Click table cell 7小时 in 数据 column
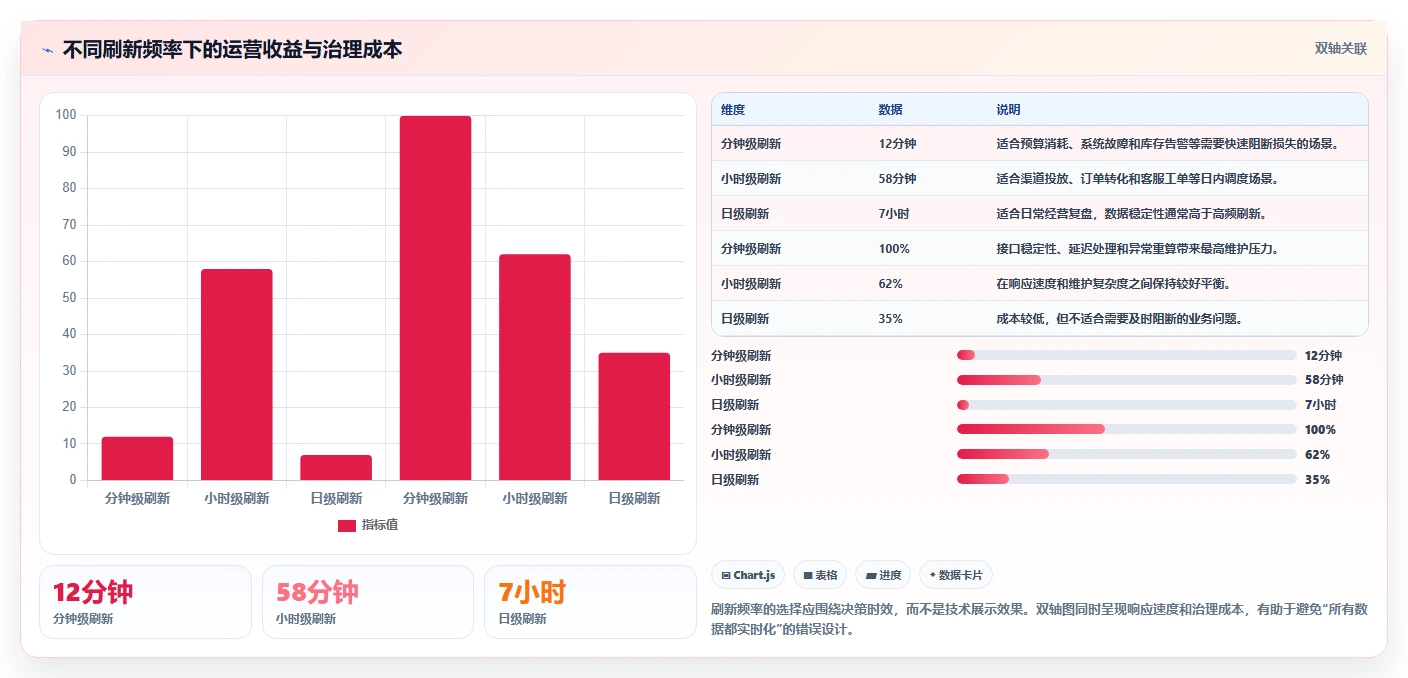The height and width of the screenshot is (678, 1408). (894, 214)
